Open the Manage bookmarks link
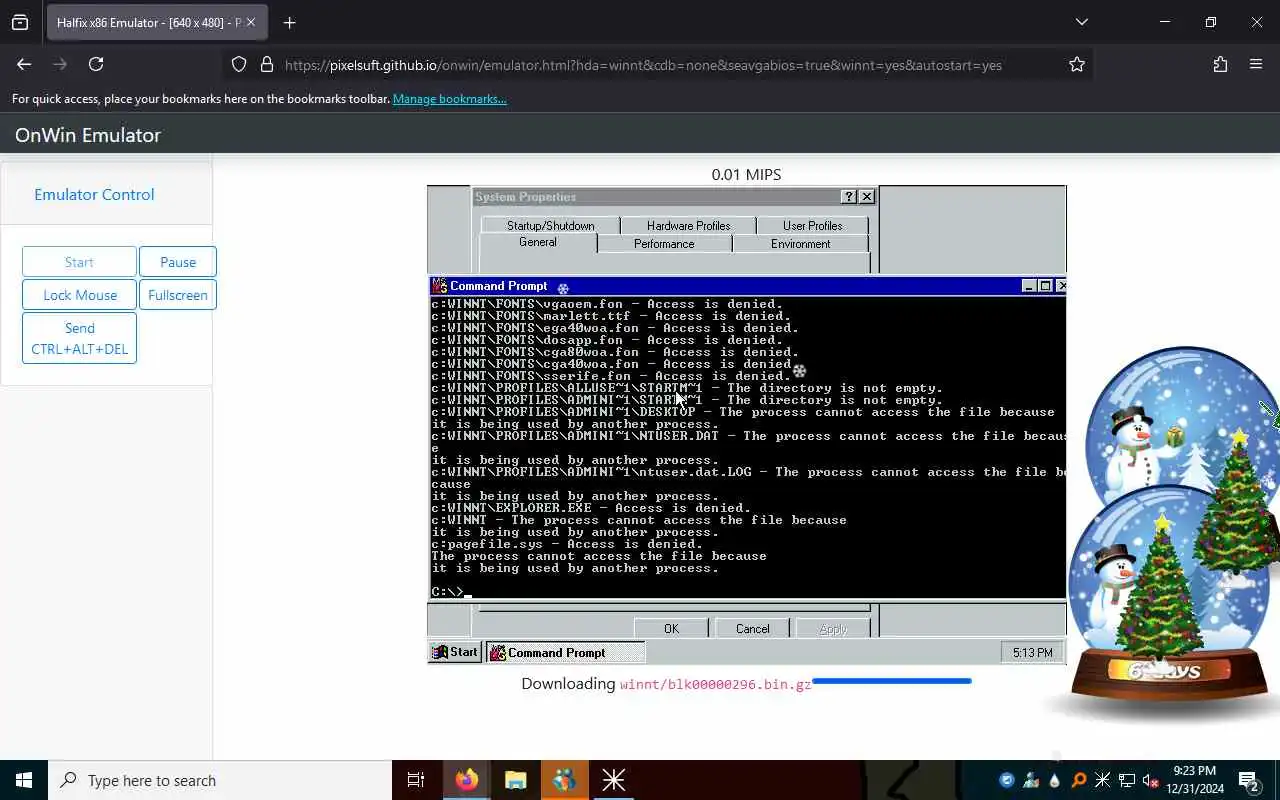Image resolution: width=1280 pixels, height=800 pixels. 449,99
